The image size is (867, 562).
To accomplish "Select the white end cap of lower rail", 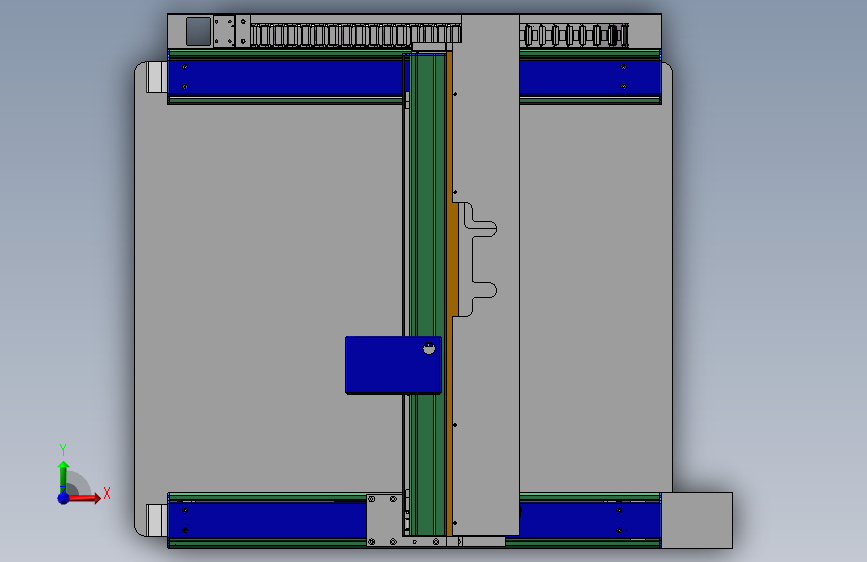I will (156, 520).
